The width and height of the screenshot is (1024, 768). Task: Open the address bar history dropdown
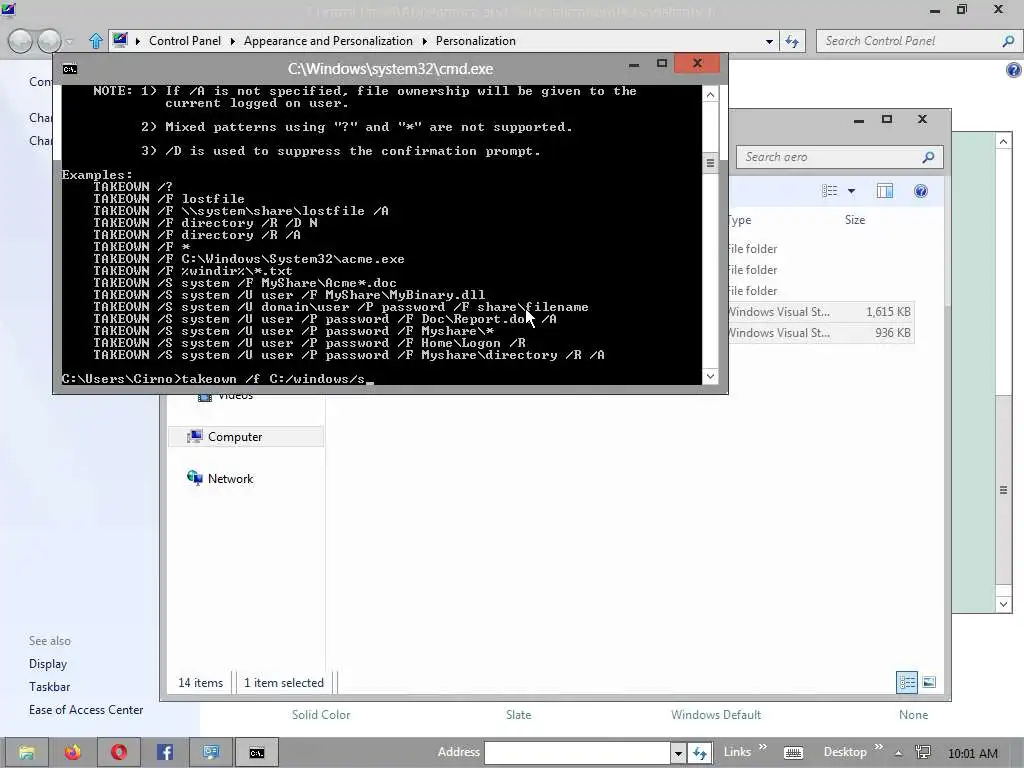point(769,41)
